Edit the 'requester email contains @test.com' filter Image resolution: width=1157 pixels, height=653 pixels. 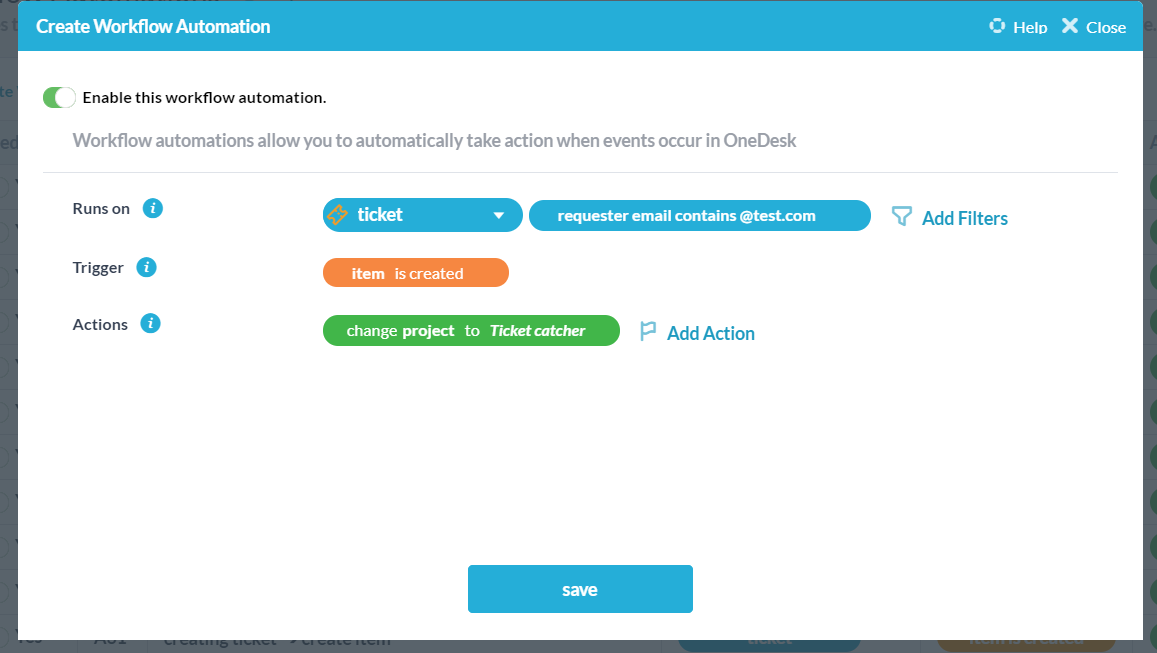pyautogui.click(x=699, y=214)
